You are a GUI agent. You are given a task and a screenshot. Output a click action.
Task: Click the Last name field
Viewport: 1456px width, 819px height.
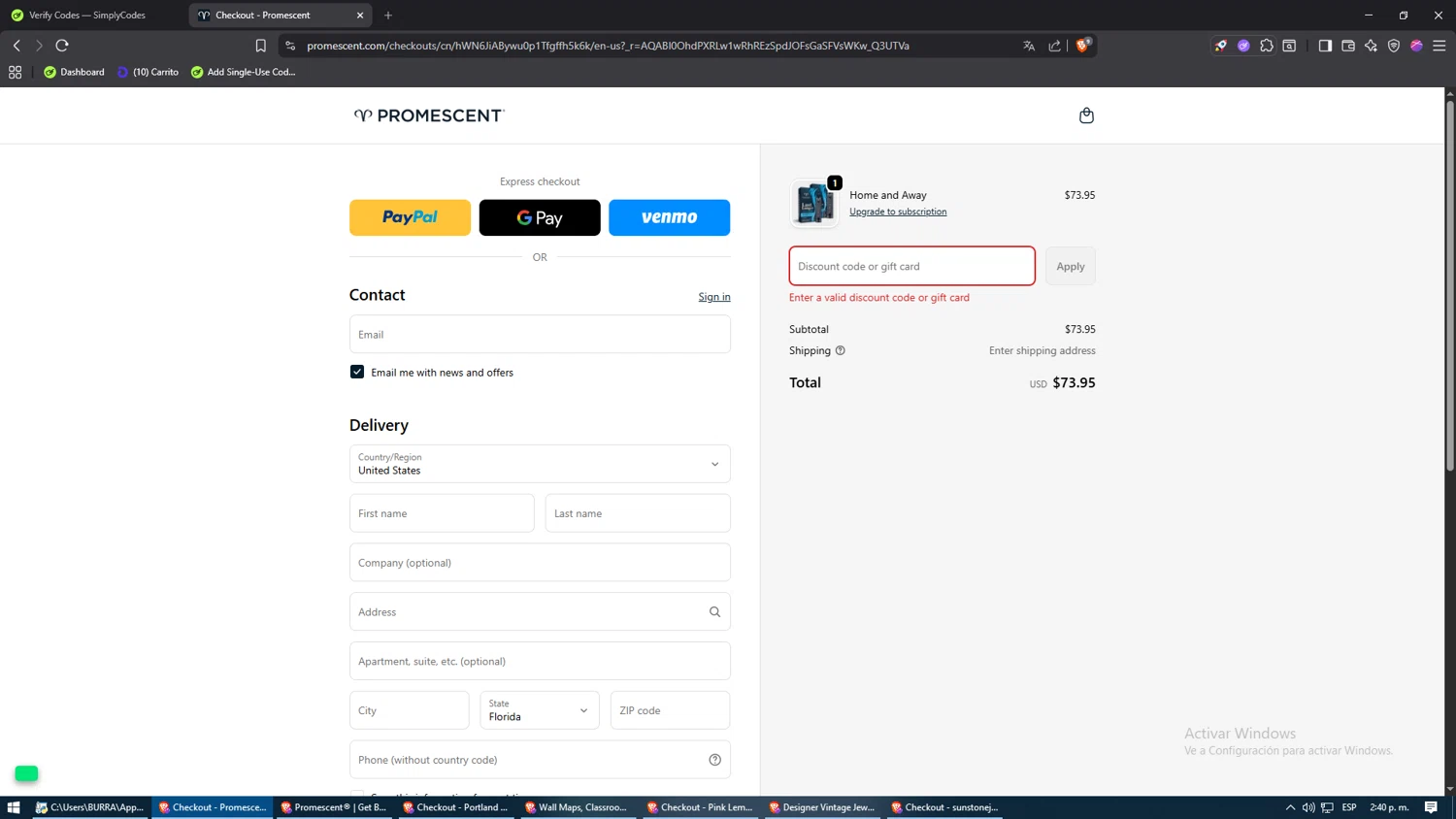pos(638,513)
